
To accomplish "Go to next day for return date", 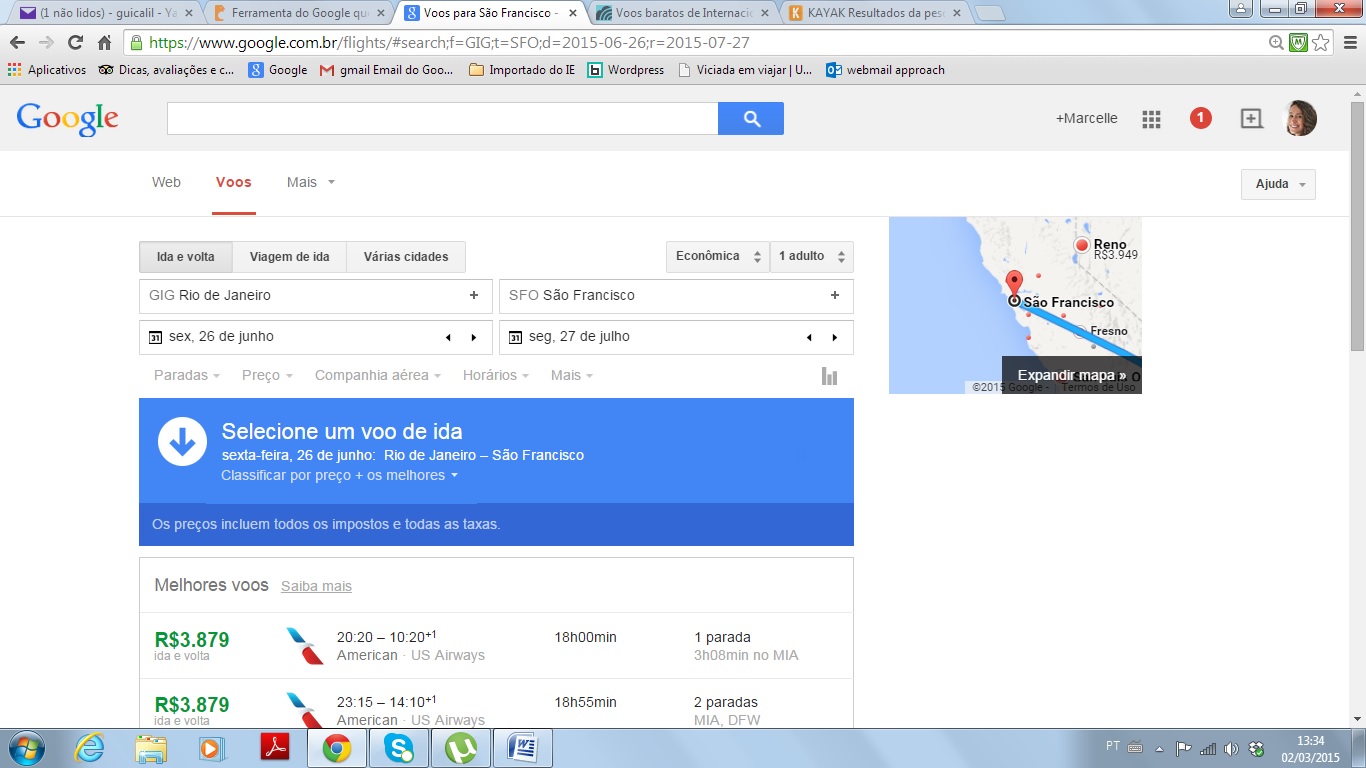I will point(834,337).
